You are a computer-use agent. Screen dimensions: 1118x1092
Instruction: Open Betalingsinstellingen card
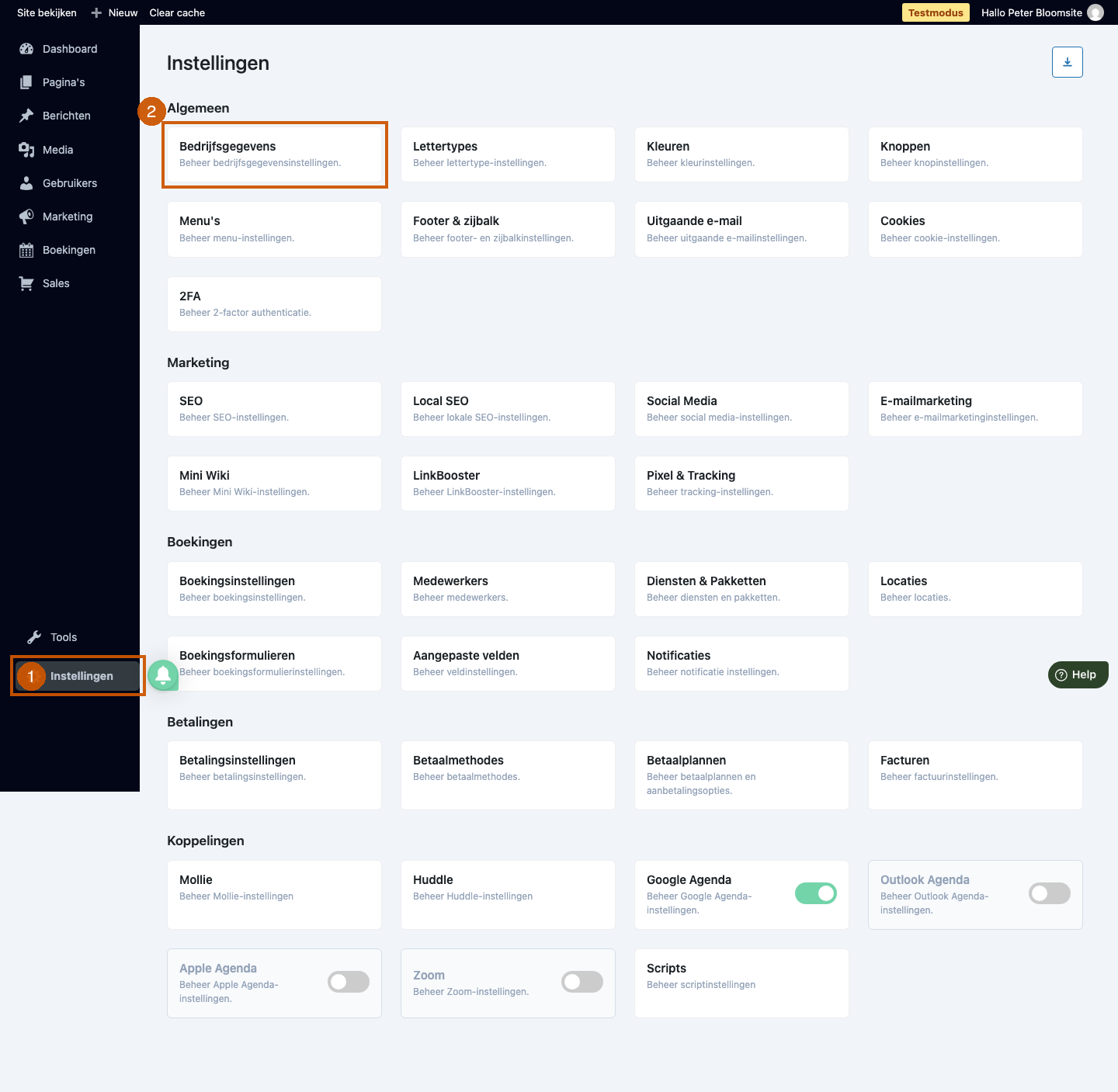(274, 775)
